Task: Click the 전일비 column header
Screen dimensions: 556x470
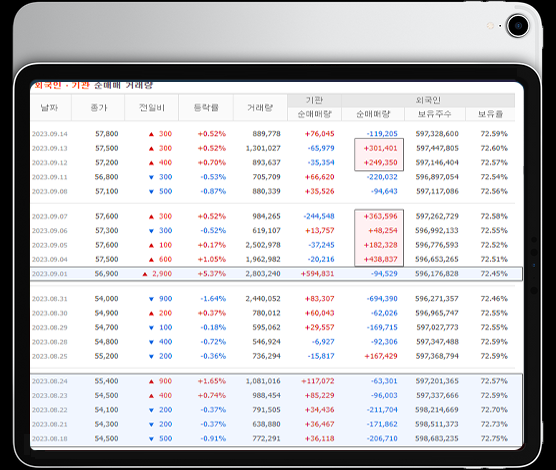Action: coord(152,107)
